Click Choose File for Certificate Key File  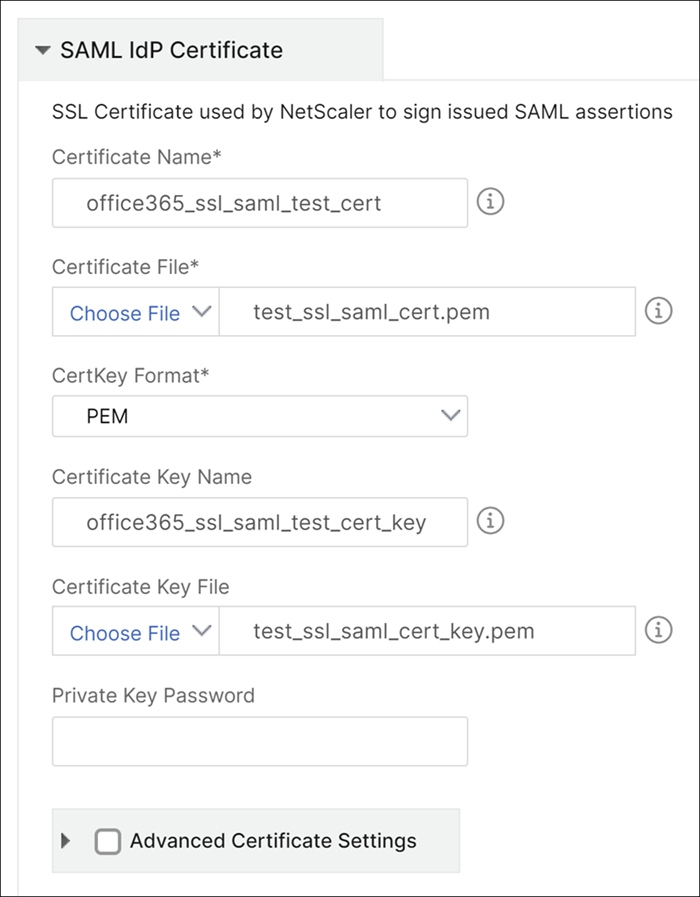125,632
